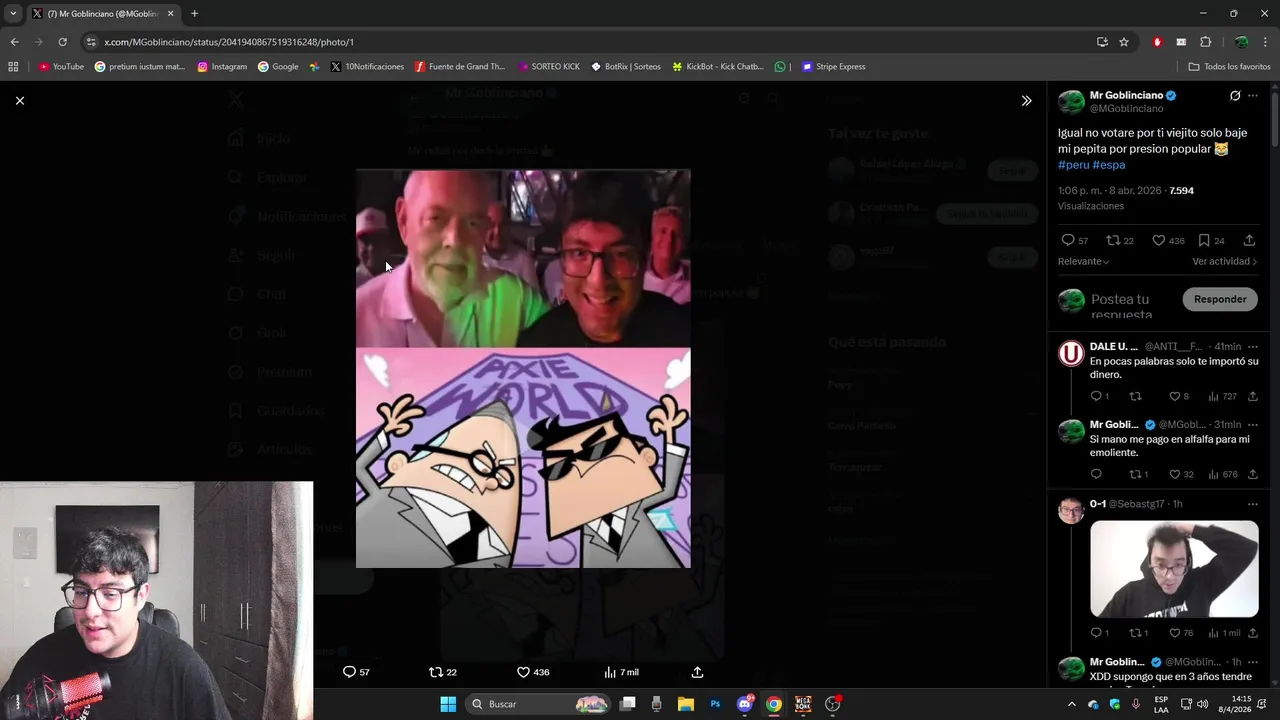Open the #peru hashtag
Viewport: 1280px width, 720px height.
[x=1073, y=165]
